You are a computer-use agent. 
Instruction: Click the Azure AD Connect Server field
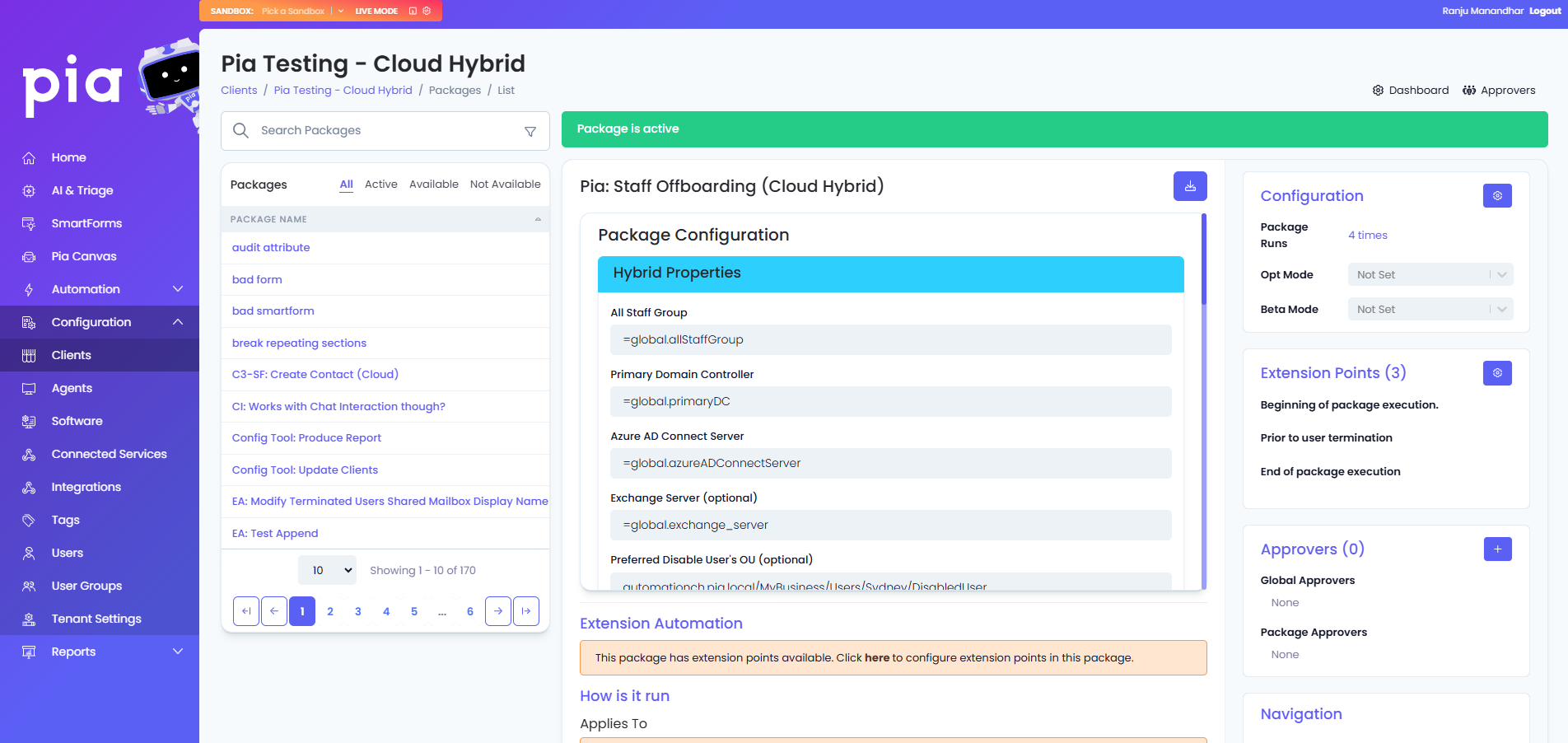click(x=891, y=463)
